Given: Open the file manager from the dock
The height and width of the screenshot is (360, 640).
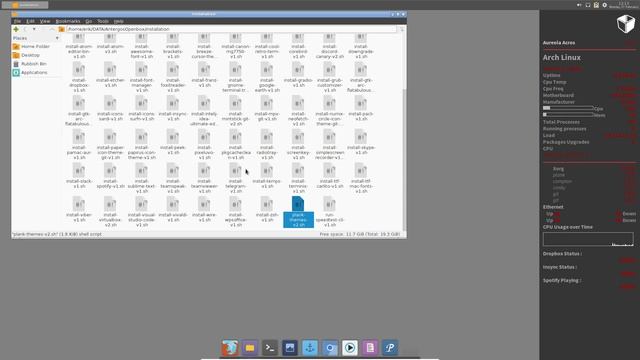Looking at the screenshot, I should click(x=250, y=348).
